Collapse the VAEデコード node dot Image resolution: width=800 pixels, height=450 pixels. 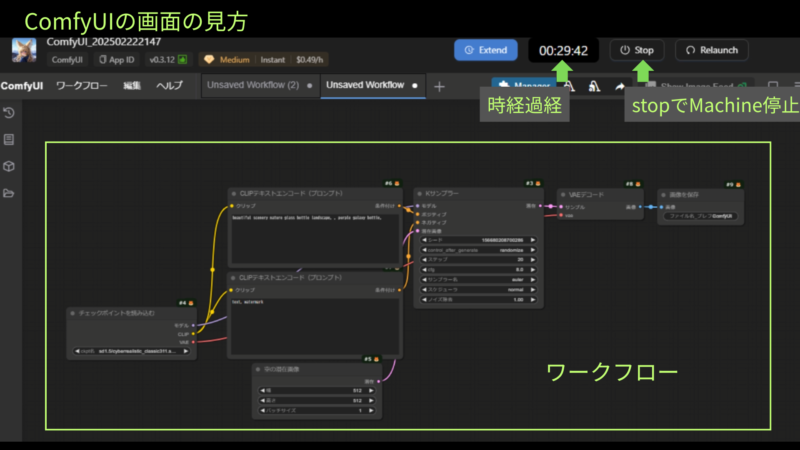pos(563,195)
